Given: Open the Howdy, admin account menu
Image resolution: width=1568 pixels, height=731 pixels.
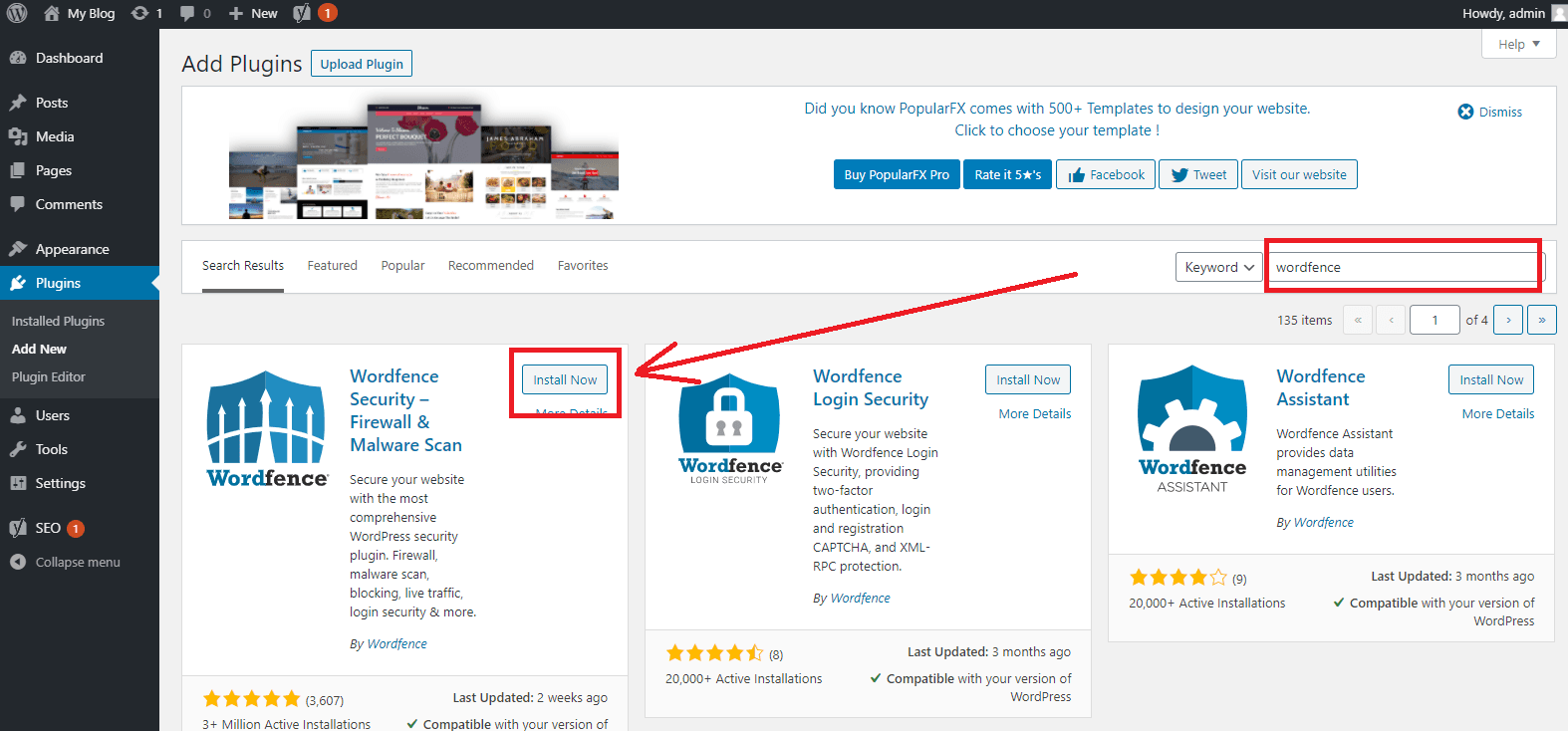Looking at the screenshot, I should click(x=1514, y=13).
